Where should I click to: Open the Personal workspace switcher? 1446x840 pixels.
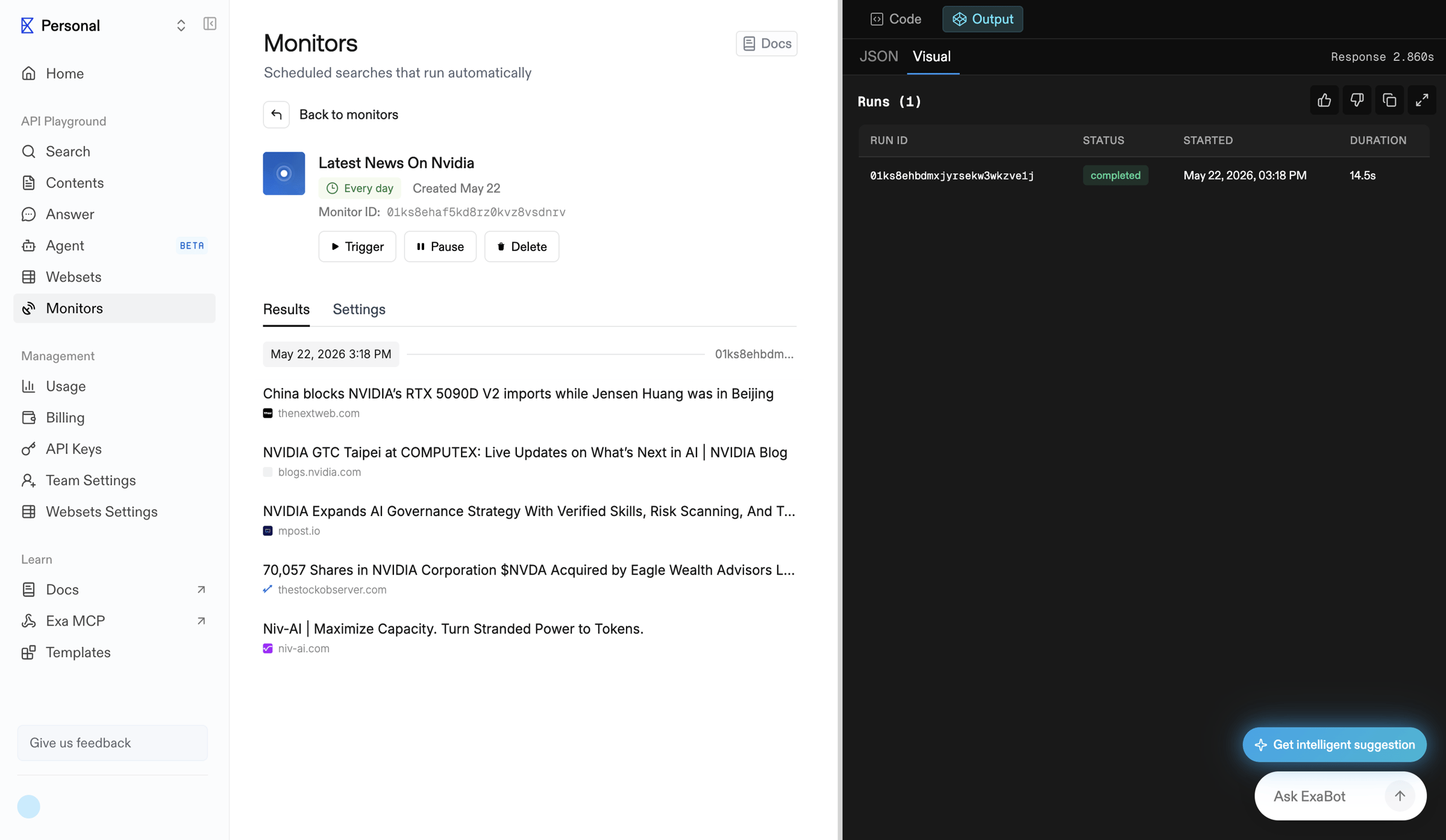(x=181, y=25)
